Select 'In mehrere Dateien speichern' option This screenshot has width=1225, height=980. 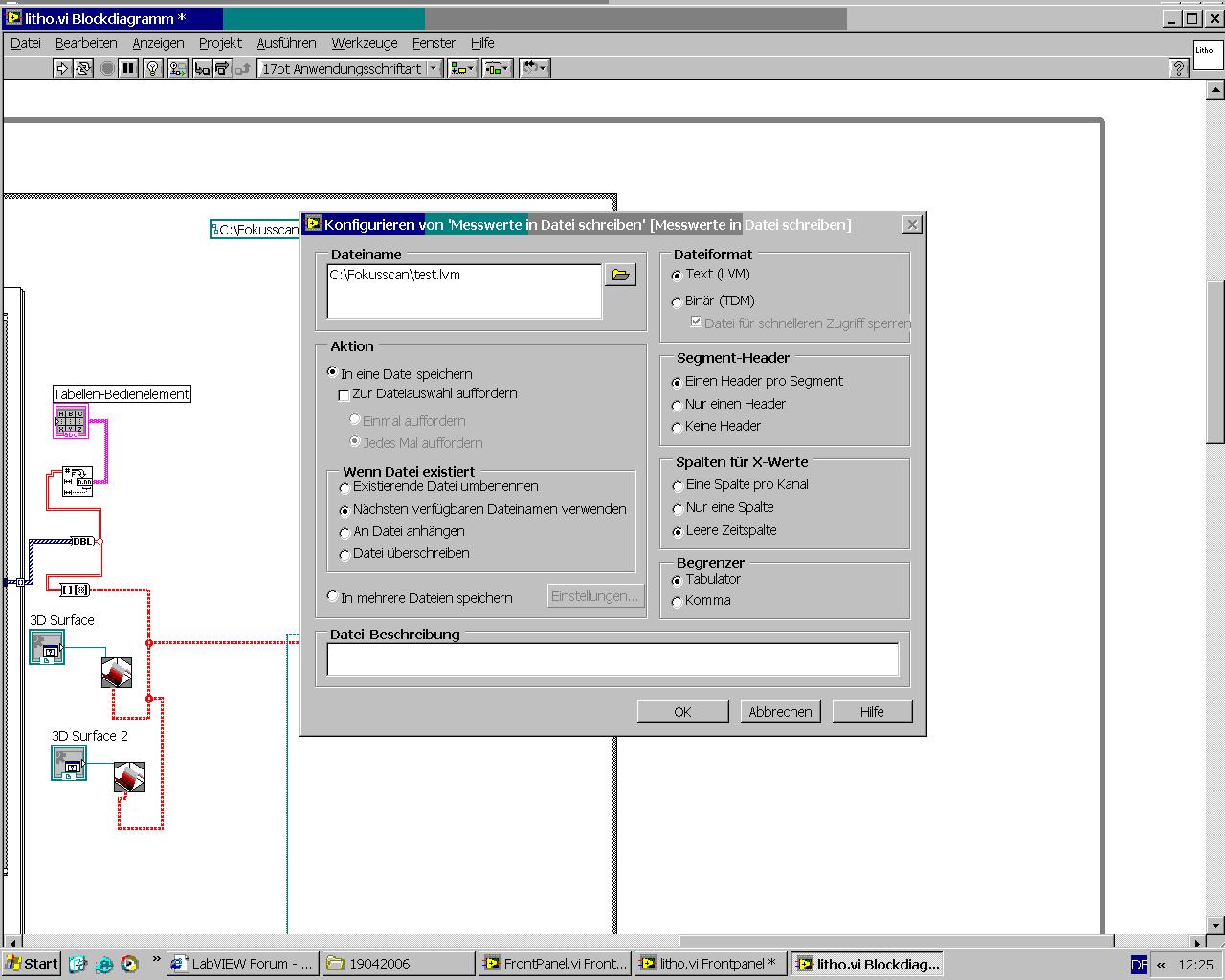[x=420, y=597]
